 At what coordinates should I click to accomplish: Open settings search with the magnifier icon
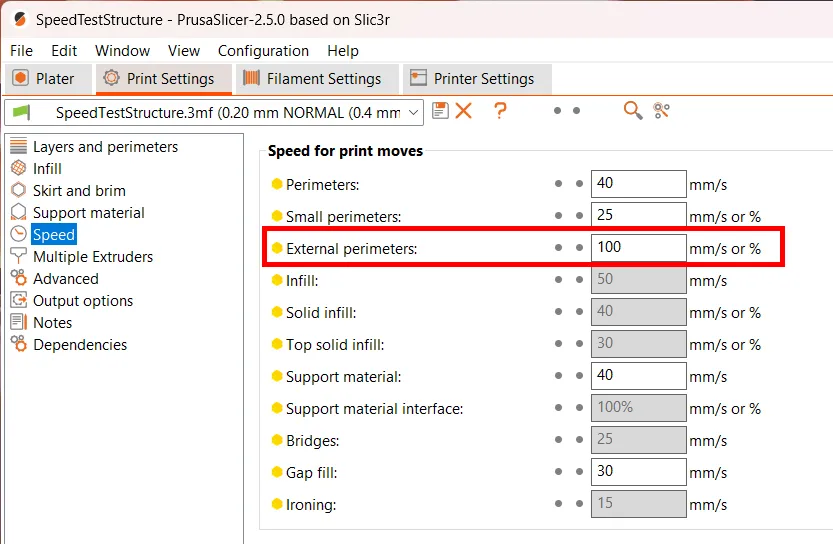tap(632, 111)
